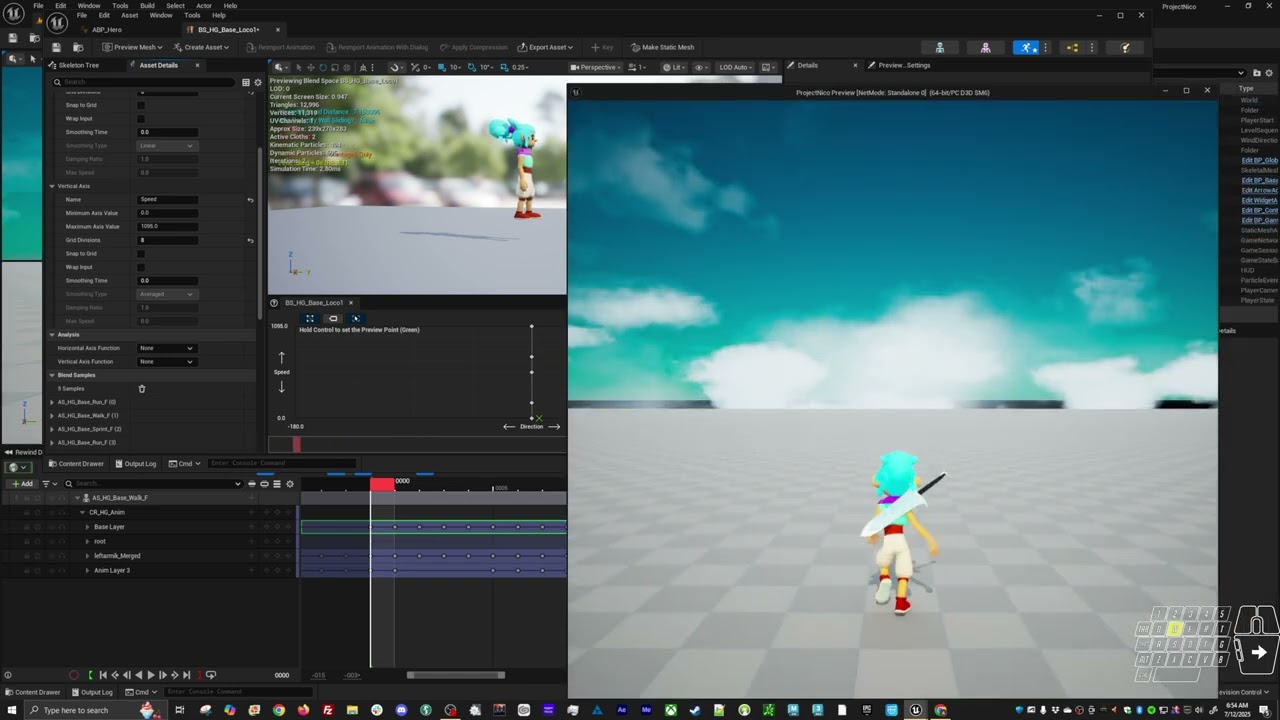Reset the Vertical Axis Name to default
The height and width of the screenshot is (720, 1280).
tap(250, 199)
